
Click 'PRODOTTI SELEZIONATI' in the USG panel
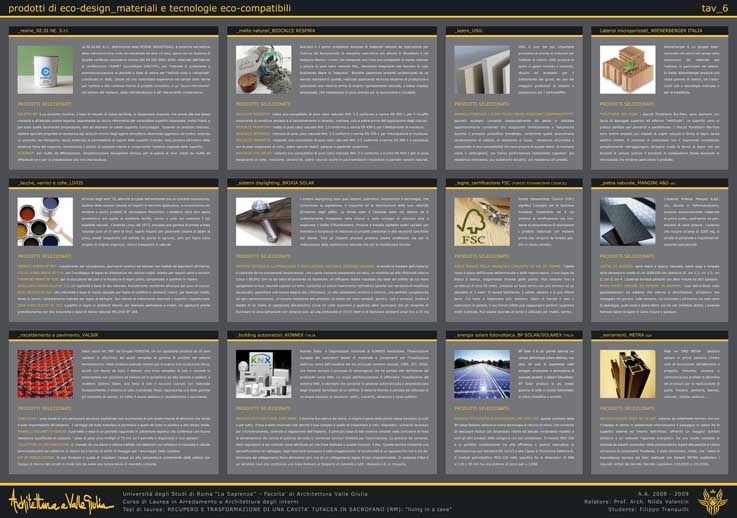click(481, 104)
